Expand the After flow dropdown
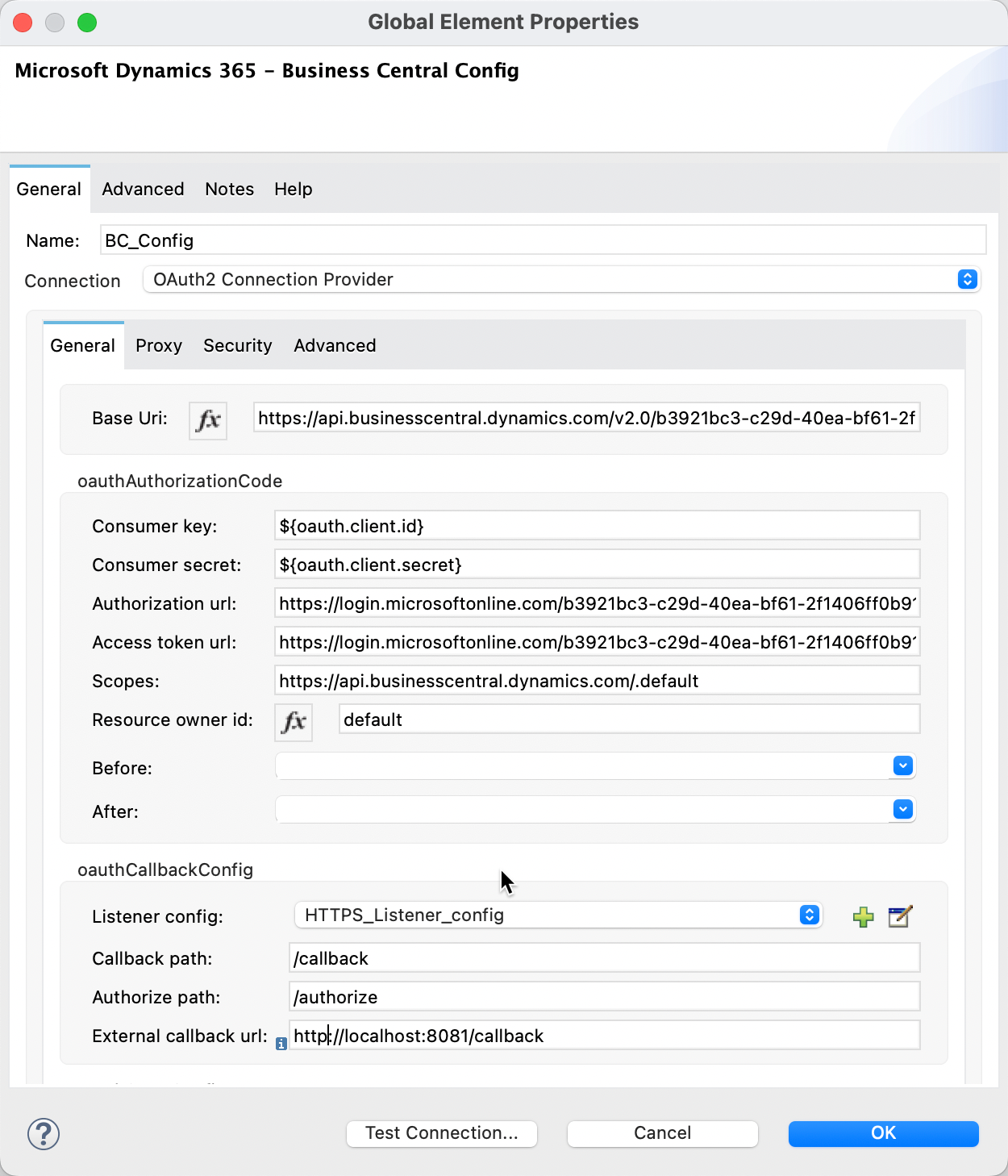 [x=596, y=810]
